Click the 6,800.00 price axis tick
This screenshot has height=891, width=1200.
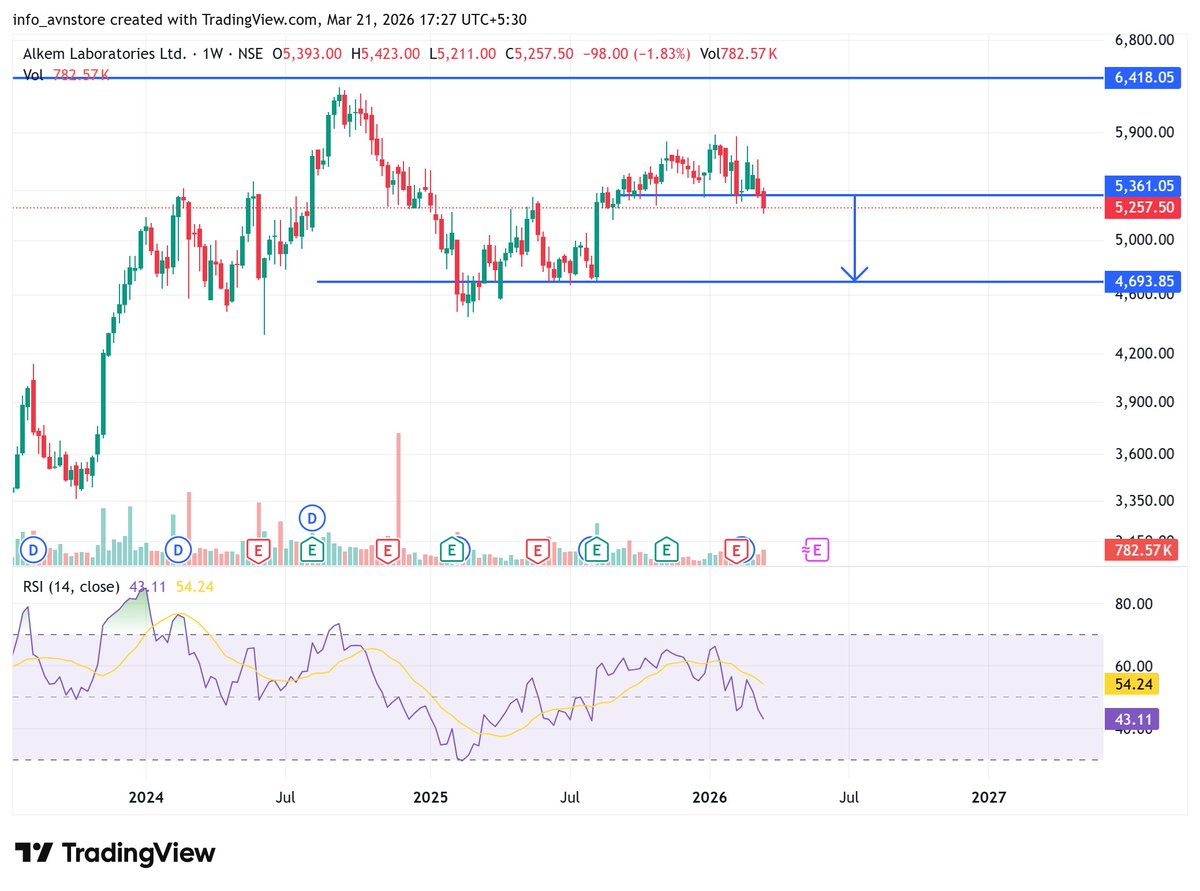click(1142, 40)
